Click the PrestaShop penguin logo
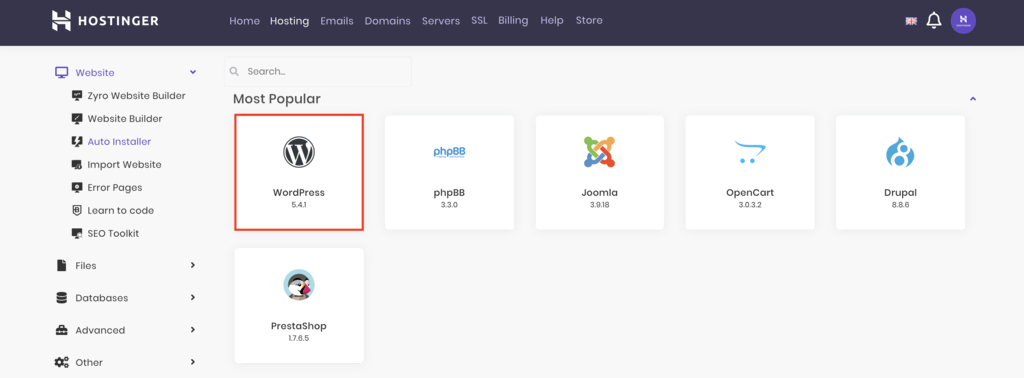Image resolution: width=1024 pixels, height=378 pixels. click(x=299, y=285)
